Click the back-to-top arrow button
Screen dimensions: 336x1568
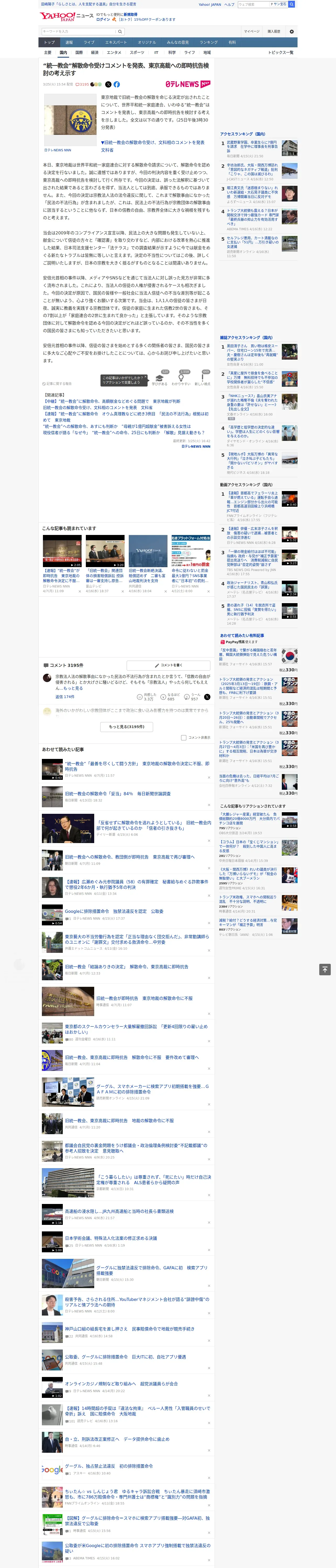coord(325,970)
